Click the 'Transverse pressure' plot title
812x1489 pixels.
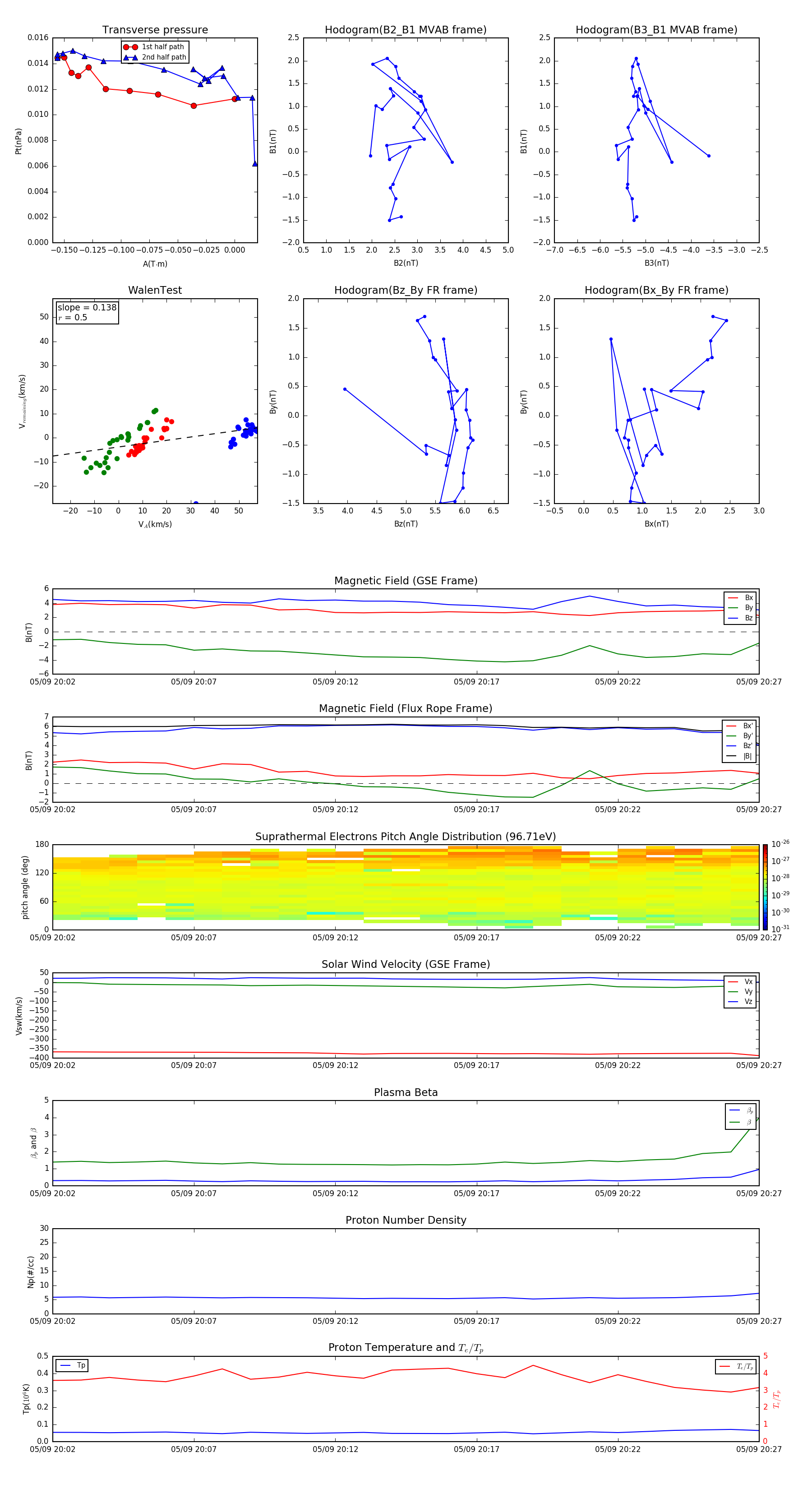click(155, 30)
